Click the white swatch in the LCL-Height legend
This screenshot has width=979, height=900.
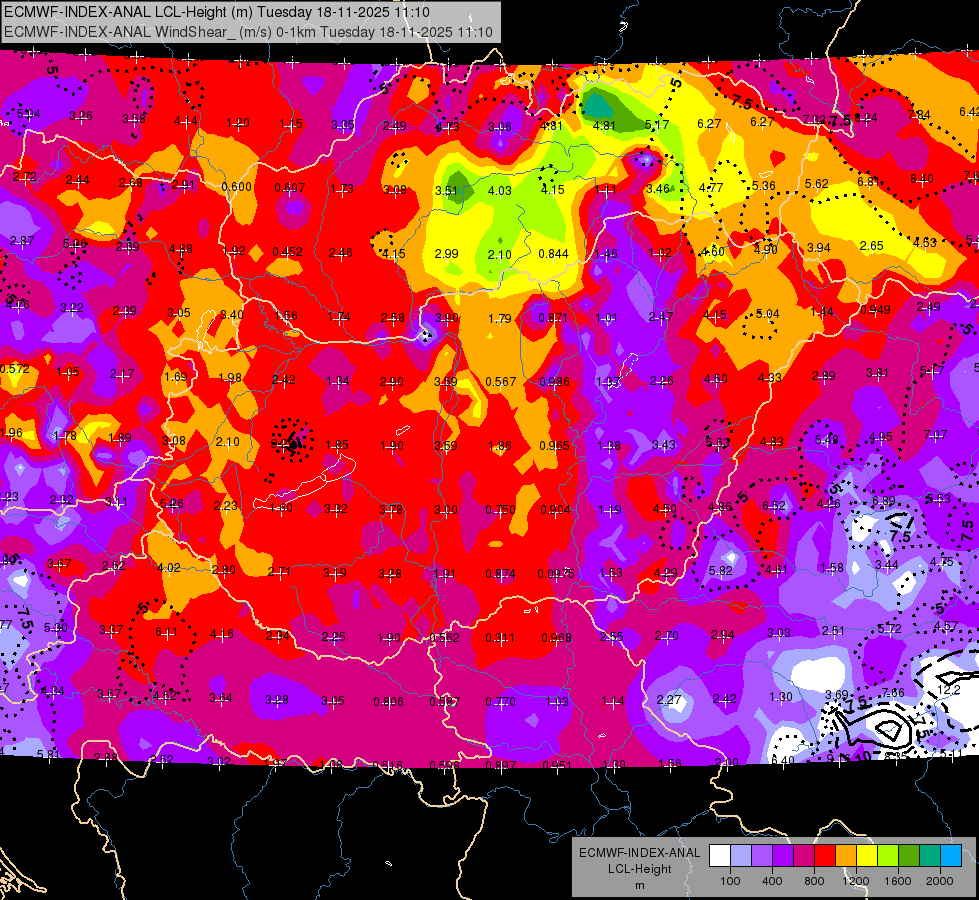[720, 856]
